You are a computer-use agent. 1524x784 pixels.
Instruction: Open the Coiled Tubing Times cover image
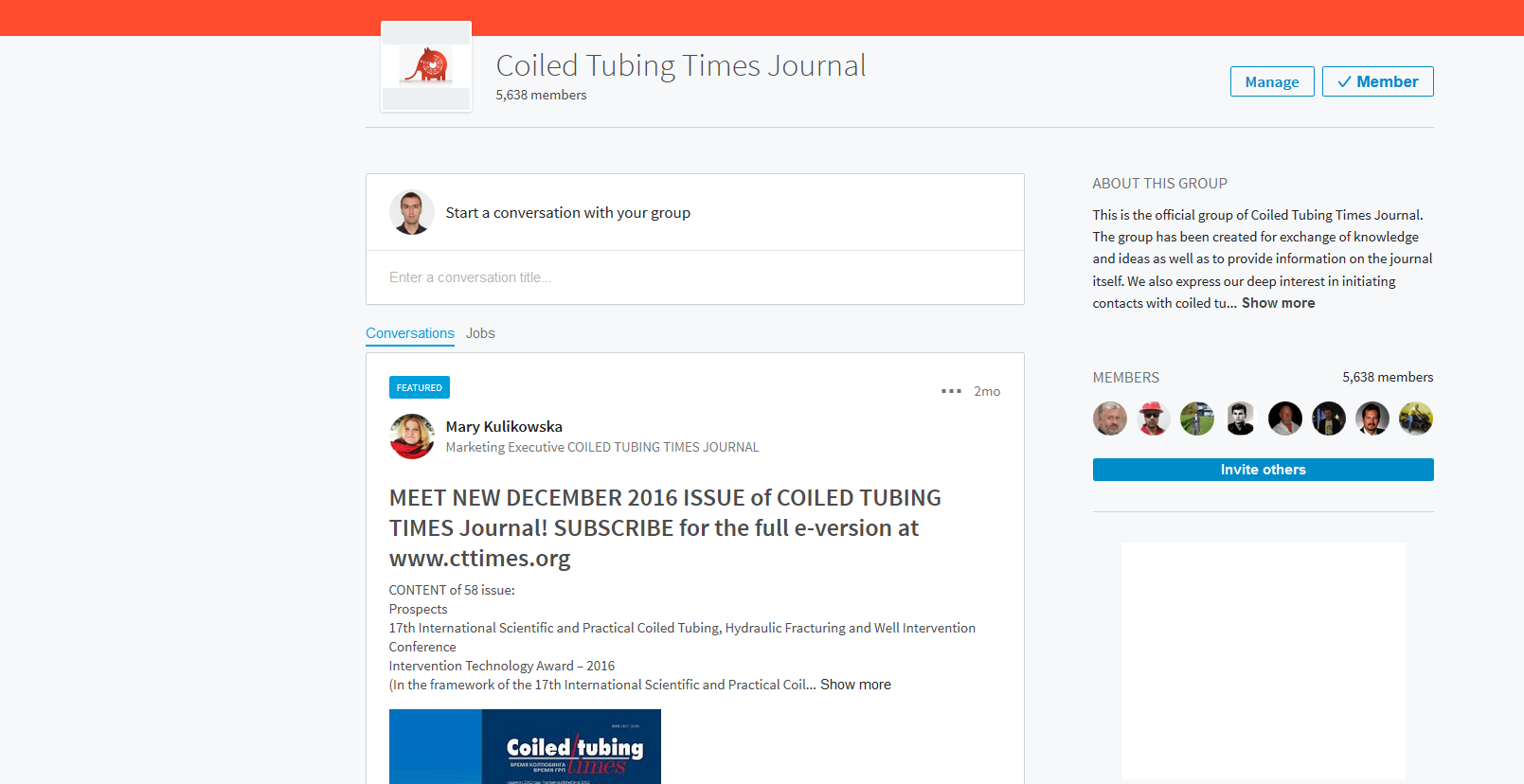[525, 746]
